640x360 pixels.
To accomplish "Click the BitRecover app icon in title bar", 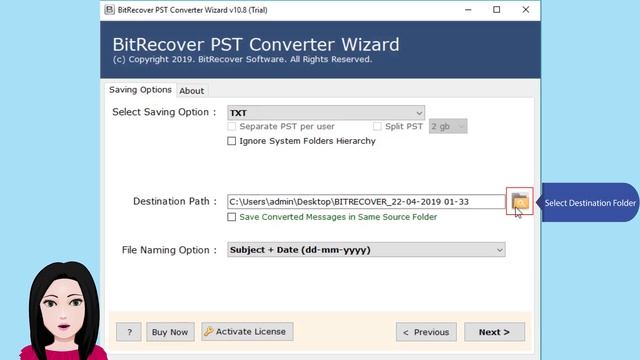I will coord(109,9).
